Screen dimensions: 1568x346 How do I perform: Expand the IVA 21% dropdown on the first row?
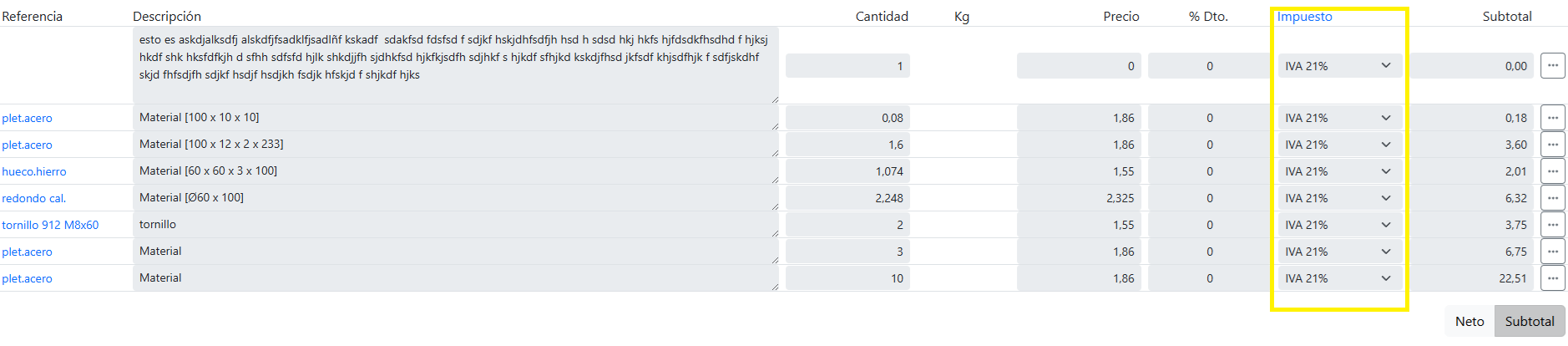pos(1338,66)
